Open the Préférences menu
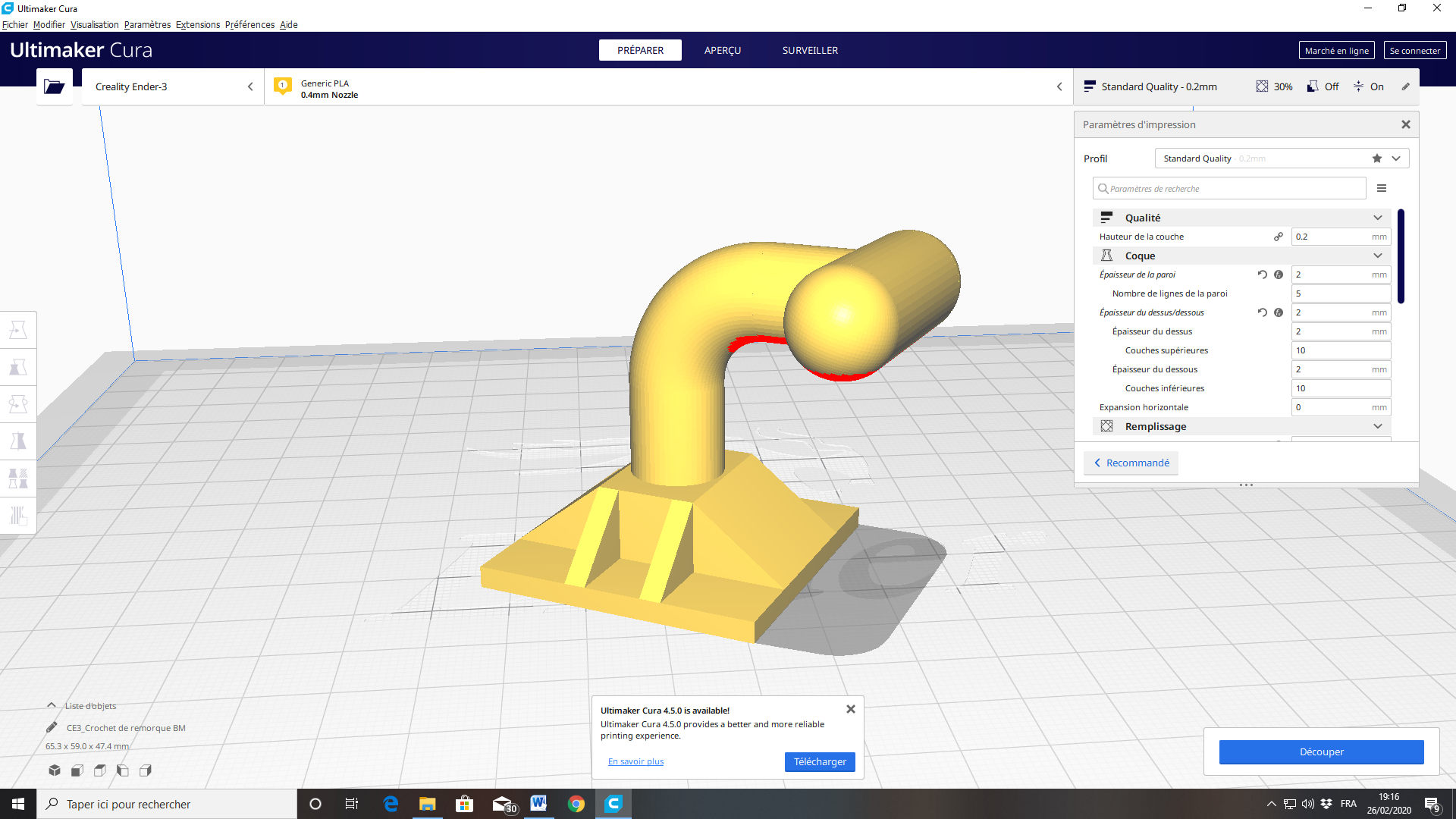The image size is (1456, 819). coord(249,25)
